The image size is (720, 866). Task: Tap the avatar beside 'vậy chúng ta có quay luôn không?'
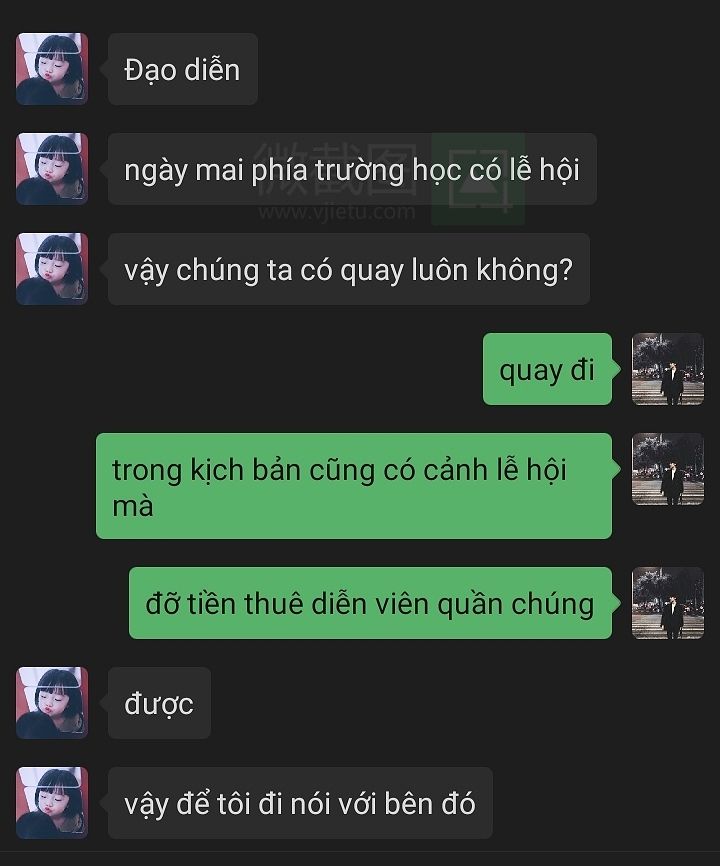coord(52,269)
